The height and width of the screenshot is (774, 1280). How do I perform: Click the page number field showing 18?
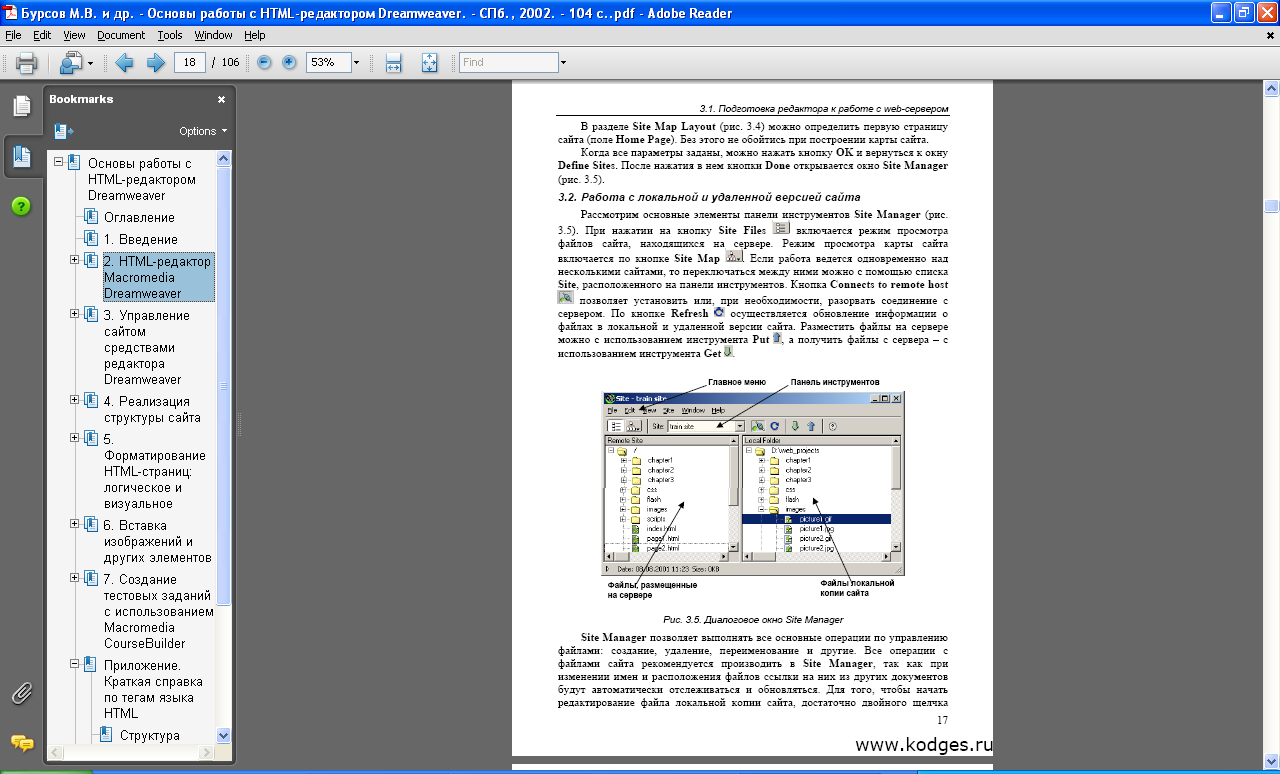pos(189,62)
